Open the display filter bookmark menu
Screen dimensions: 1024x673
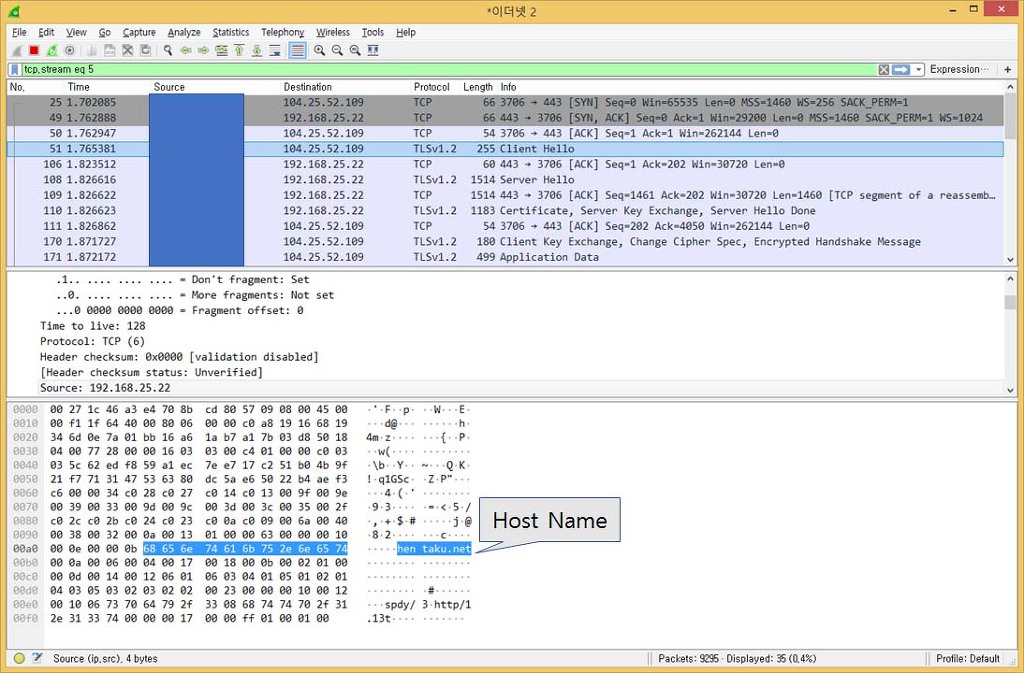tap(14, 70)
